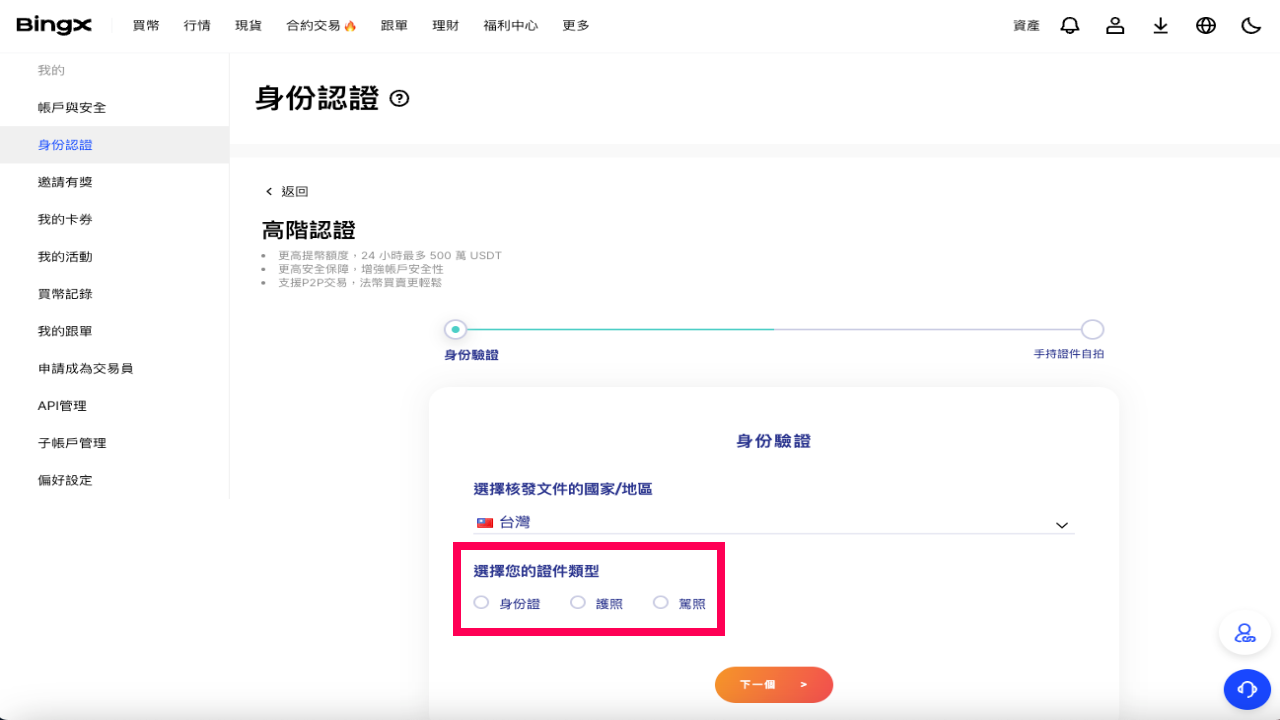Open 買幣記錄 in sidebar
1280x720 pixels.
(115, 294)
